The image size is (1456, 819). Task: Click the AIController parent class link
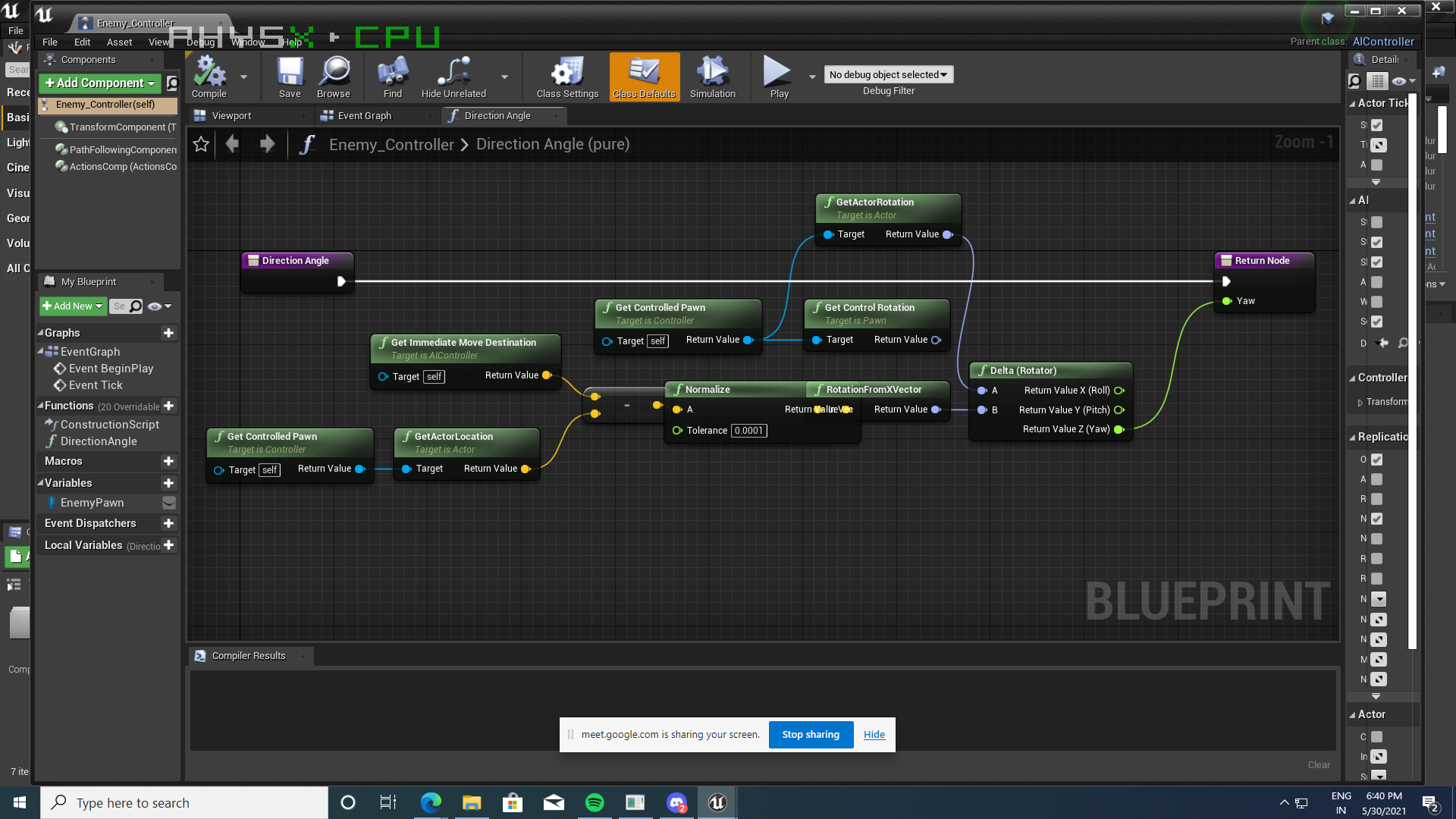(x=1383, y=42)
